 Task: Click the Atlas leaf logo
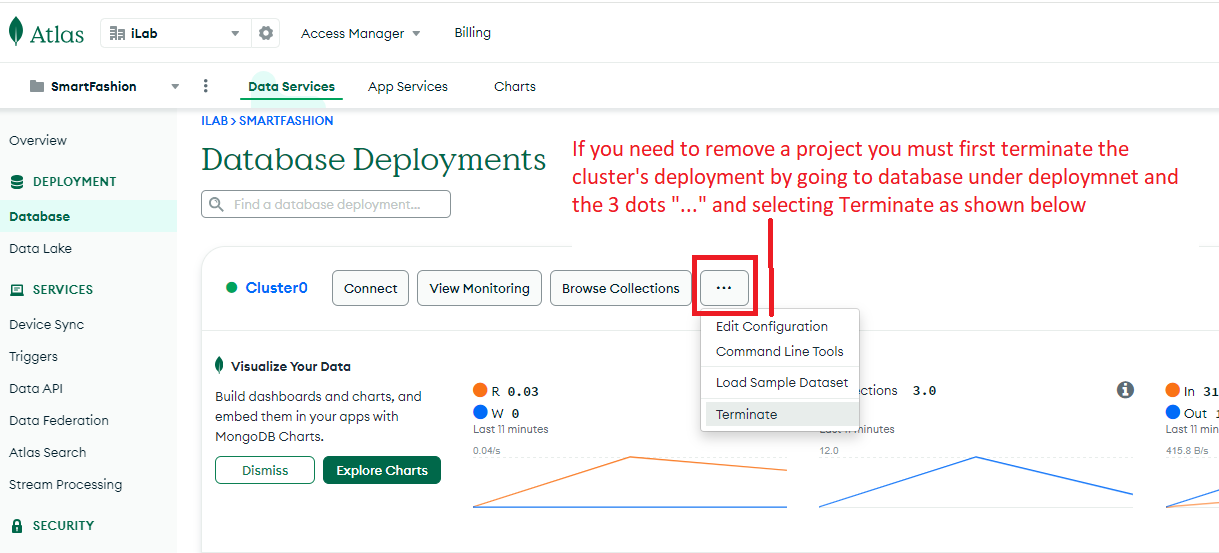click(16, 32)
